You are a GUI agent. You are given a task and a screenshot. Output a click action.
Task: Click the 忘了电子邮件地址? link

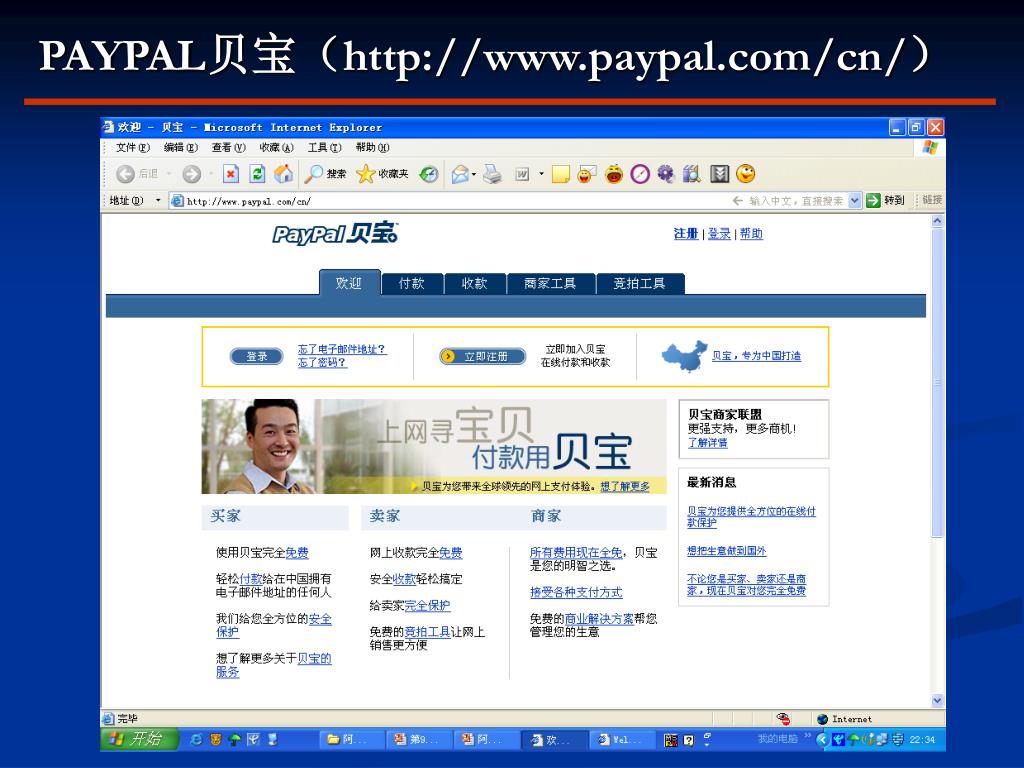(342, 349)
